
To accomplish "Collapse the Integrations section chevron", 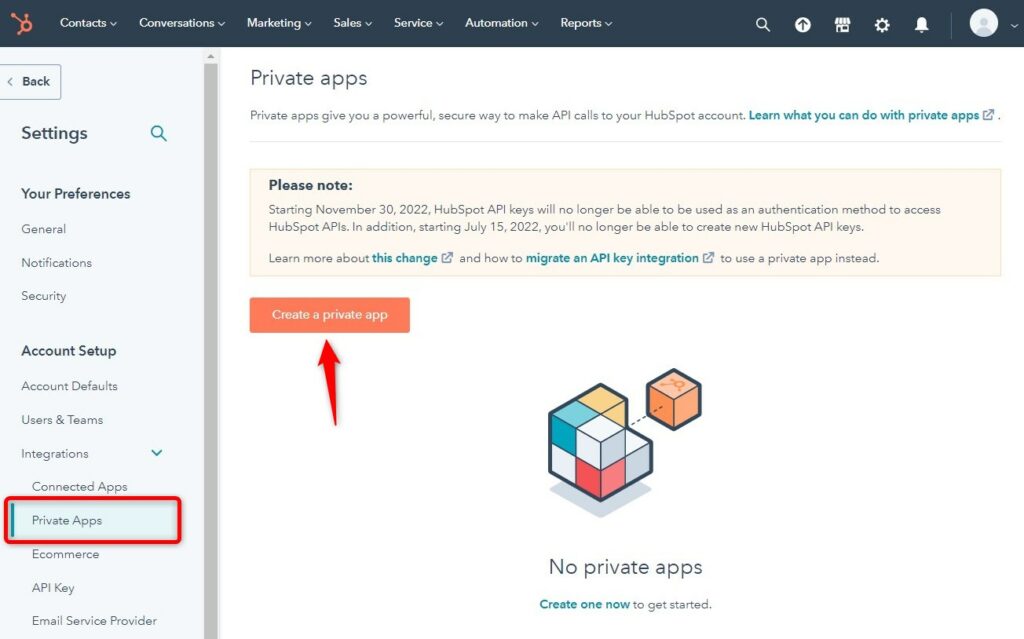I will [157, 453].
